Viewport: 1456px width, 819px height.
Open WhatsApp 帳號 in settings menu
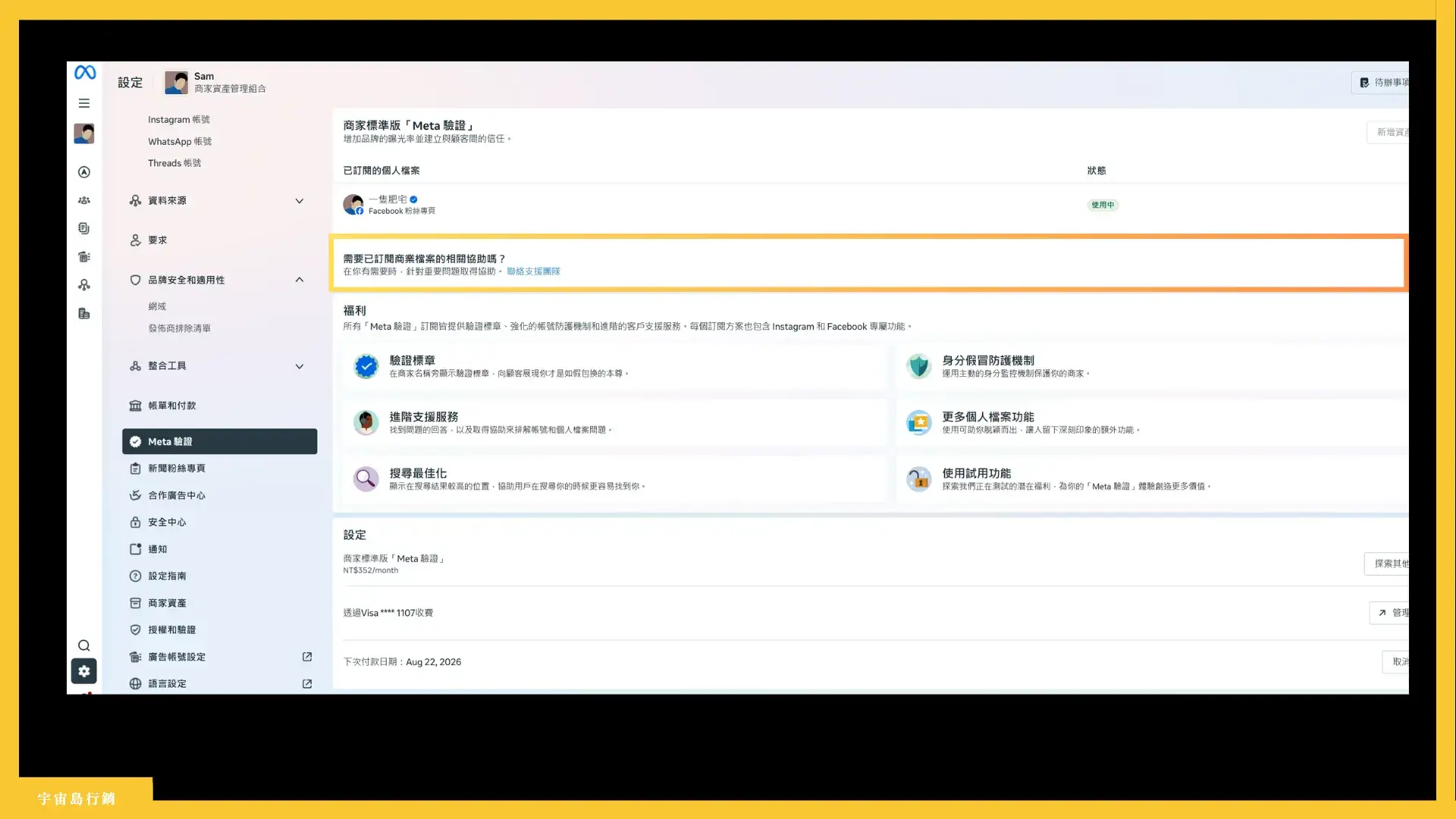(180, 142)
